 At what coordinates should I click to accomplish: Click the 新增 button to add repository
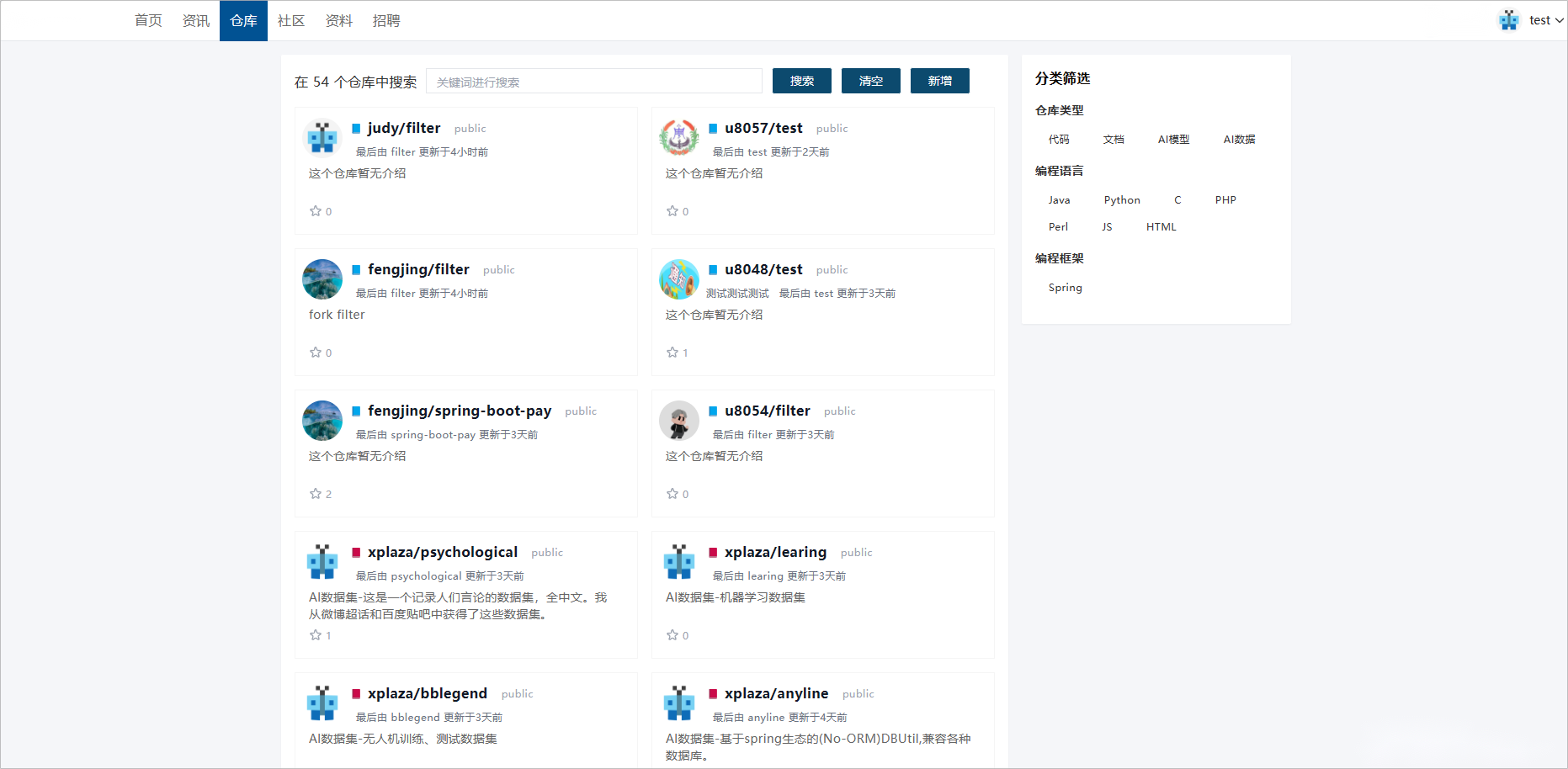[939, 81]
